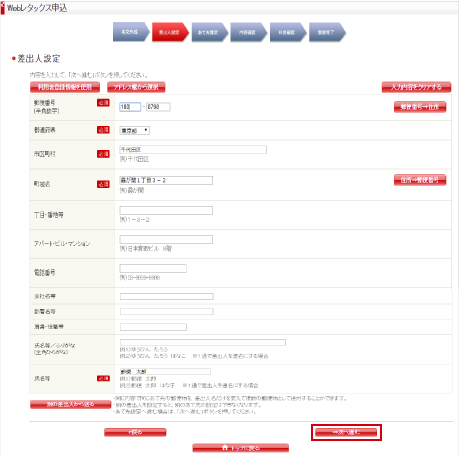The height and width of the screenshot is (457, 460).
Task: Click the 本文作成 step arrow
Action: tap(131, 32)
